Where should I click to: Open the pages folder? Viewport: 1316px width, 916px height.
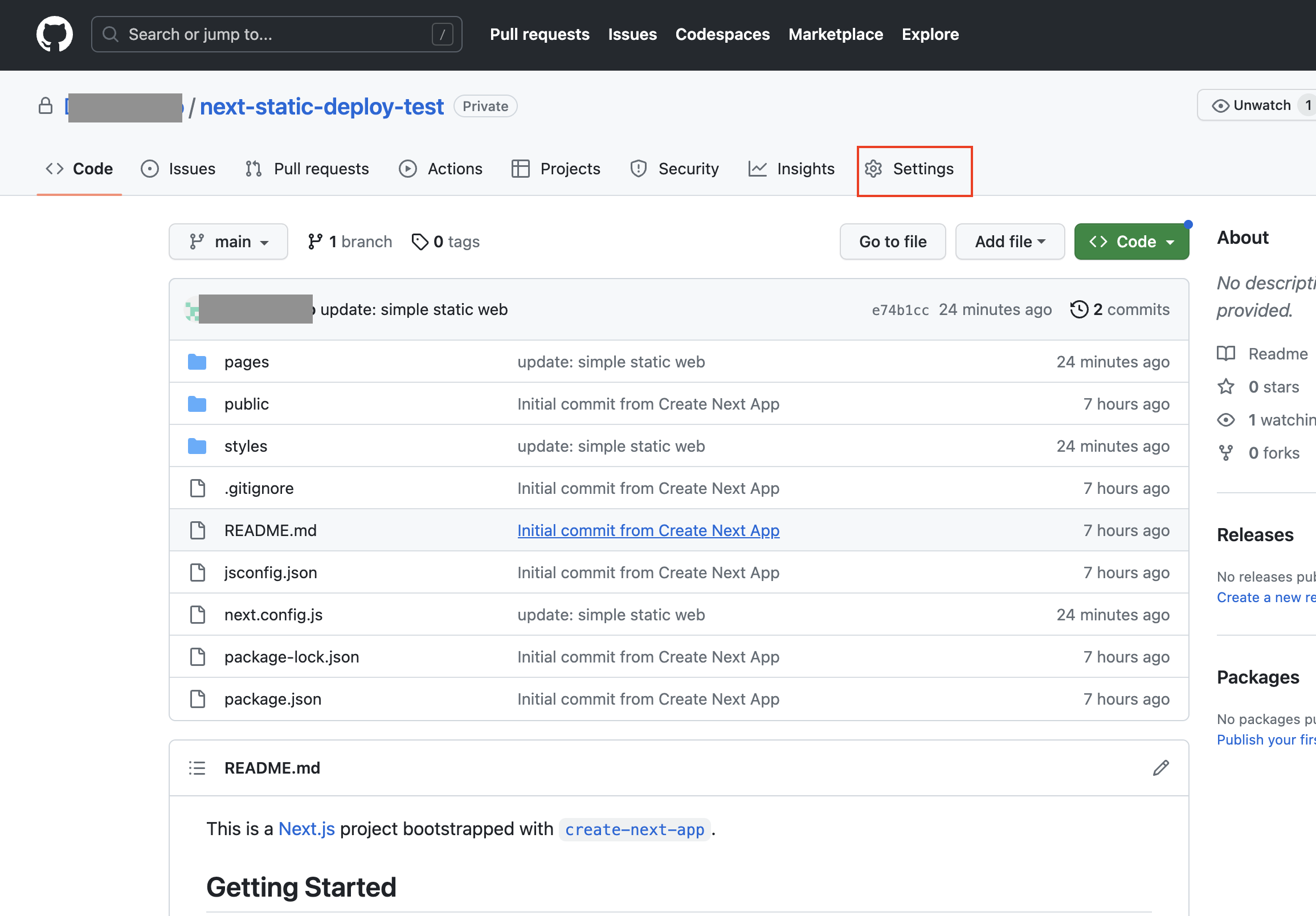pos(247,362)
